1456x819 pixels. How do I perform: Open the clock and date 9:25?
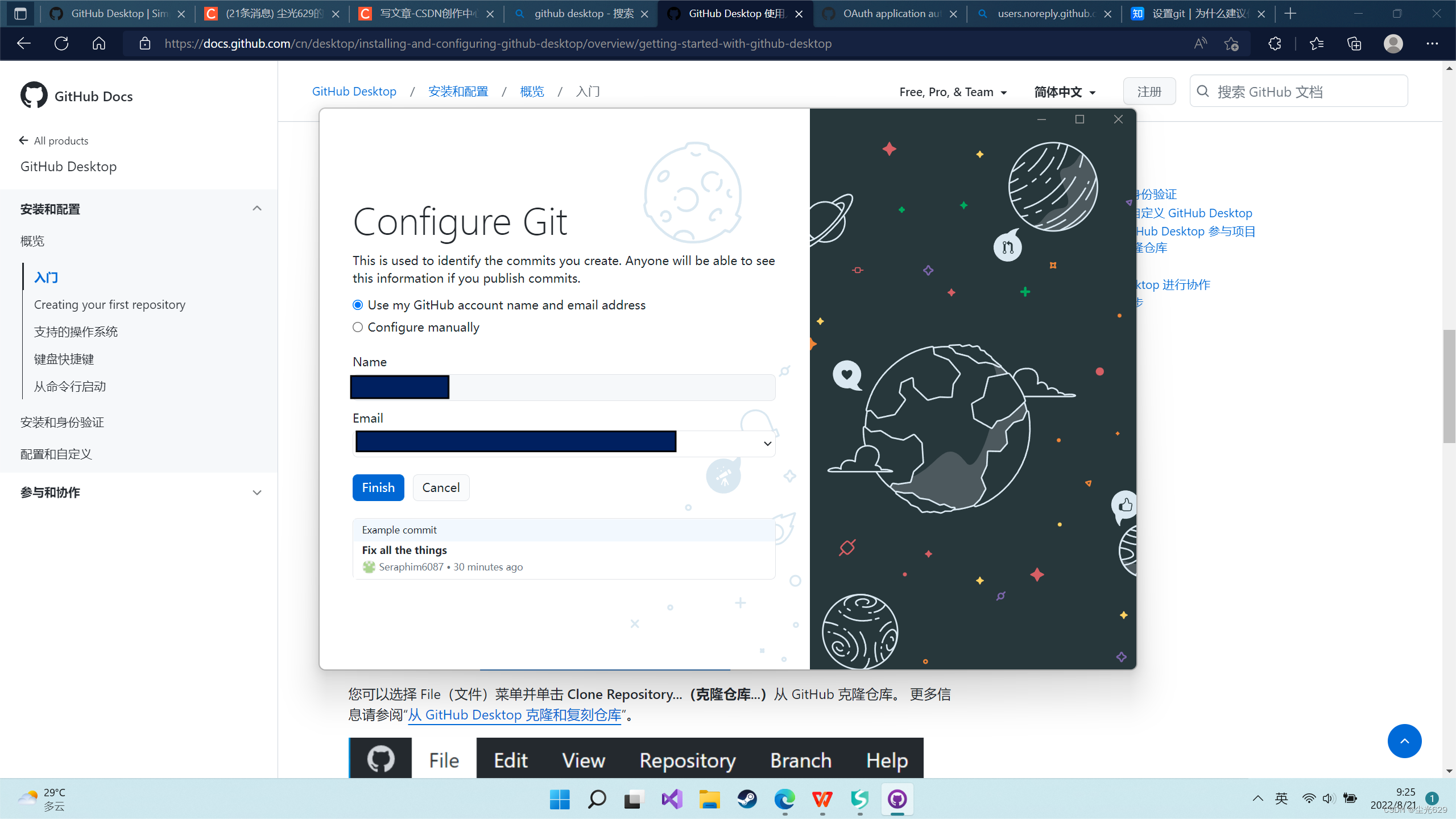click(1393, 799)
